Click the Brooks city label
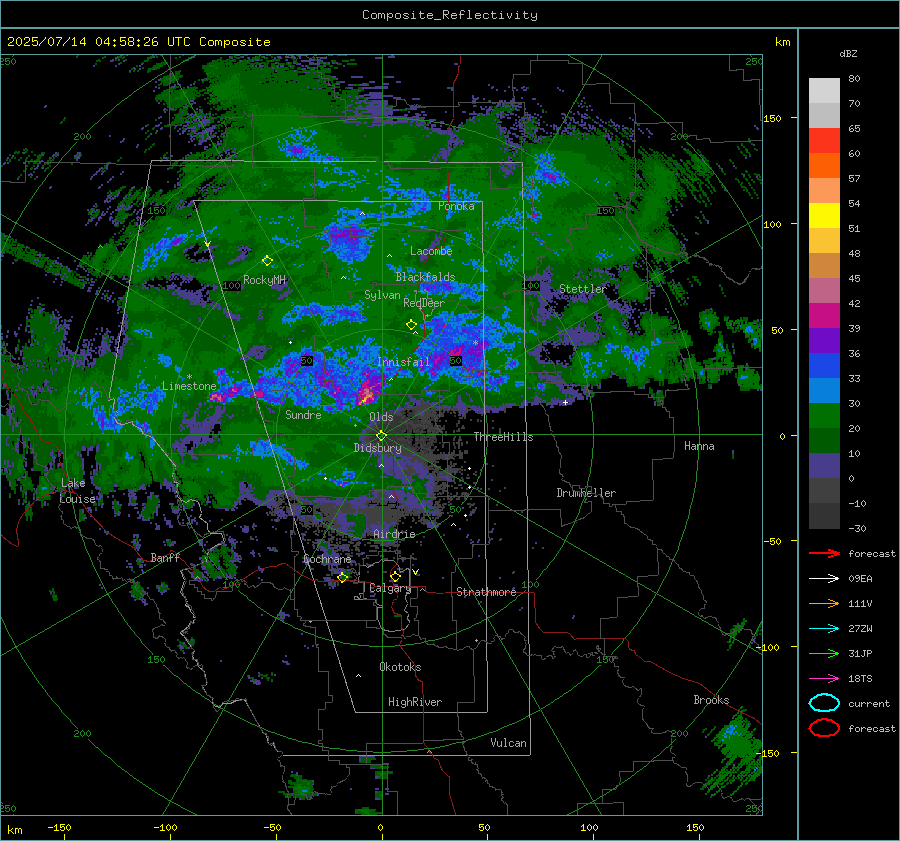The image size is (900, 841). [x=711, y=700]
